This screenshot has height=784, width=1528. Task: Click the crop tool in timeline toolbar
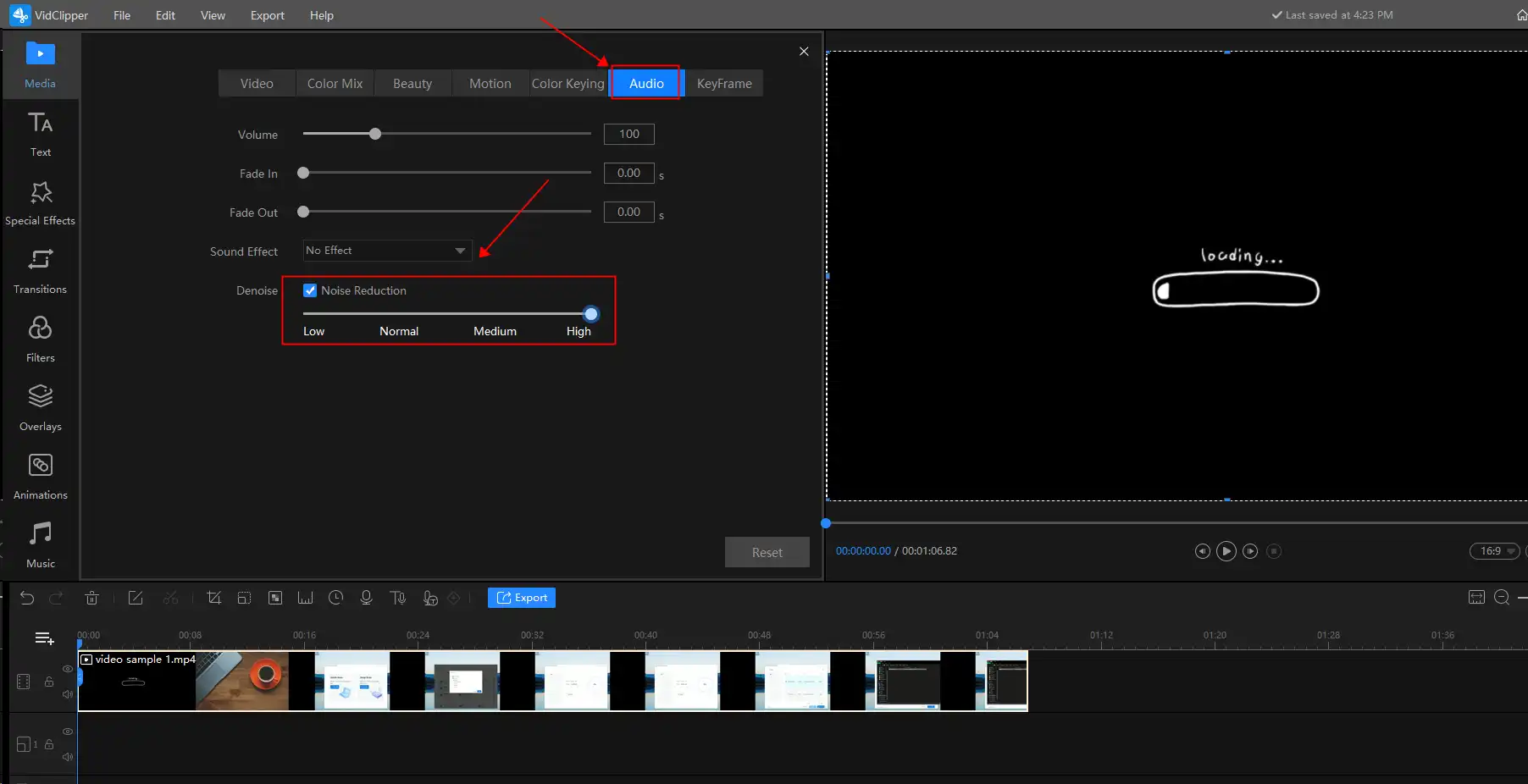(x=214, y=598)
